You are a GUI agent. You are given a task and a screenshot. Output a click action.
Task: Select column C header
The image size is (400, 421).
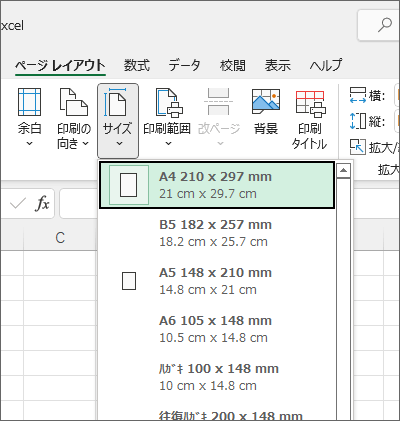60,238
